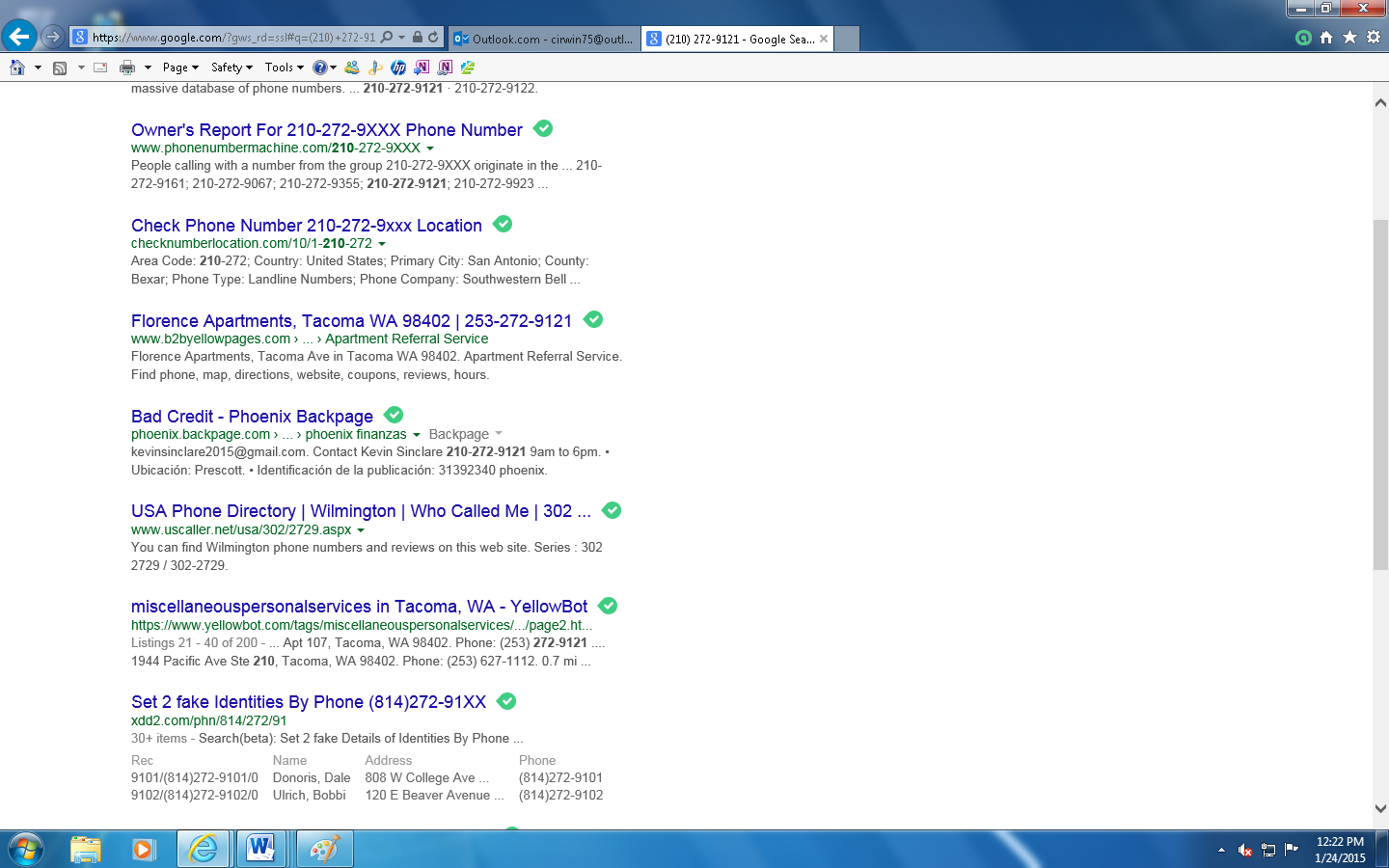Open USA Phone Directory Wilmington result
The height and width of the screenshot is (868, 1389).
[x=361, y=511]
